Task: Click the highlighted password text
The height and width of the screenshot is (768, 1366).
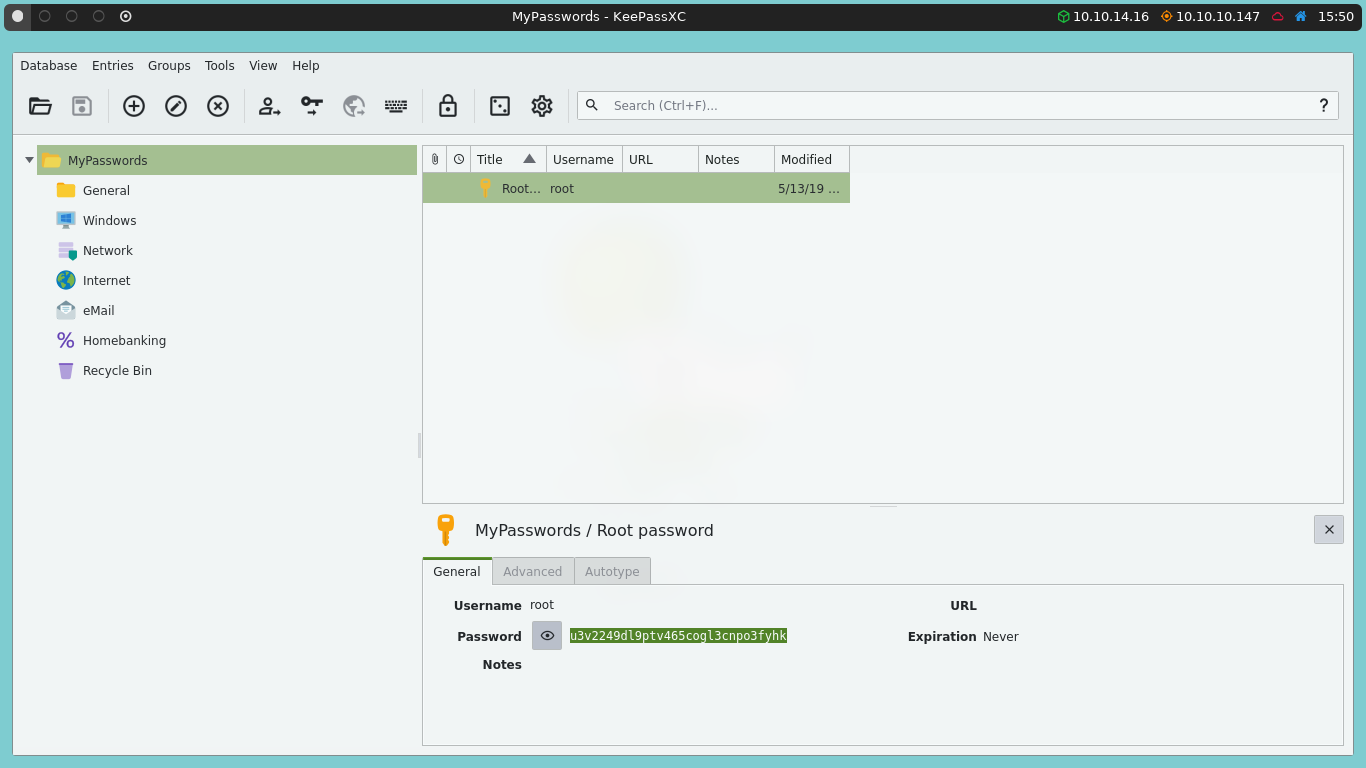Action: click(678, 635)
